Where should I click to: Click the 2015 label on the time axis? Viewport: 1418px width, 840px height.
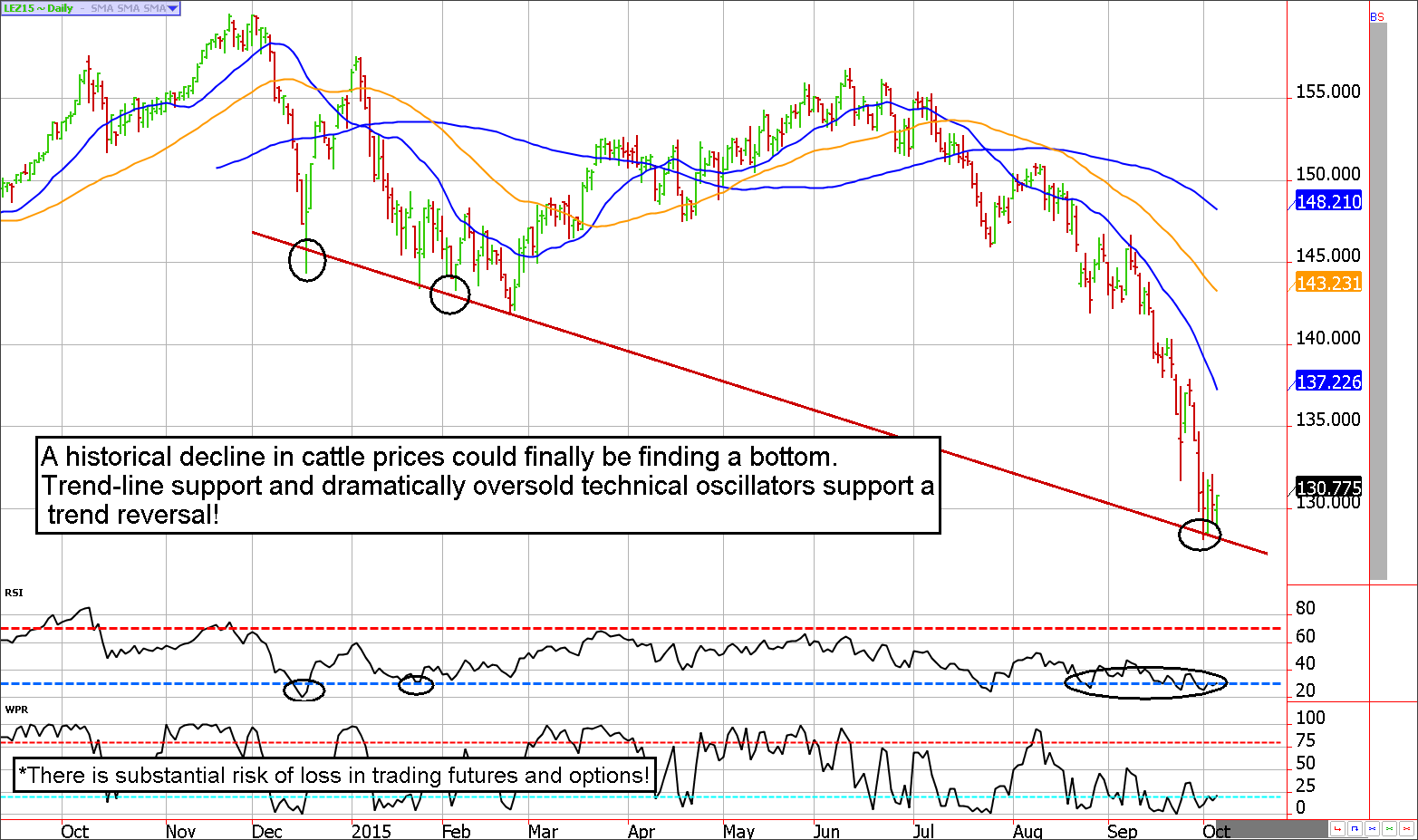click(x=371, y=831)
